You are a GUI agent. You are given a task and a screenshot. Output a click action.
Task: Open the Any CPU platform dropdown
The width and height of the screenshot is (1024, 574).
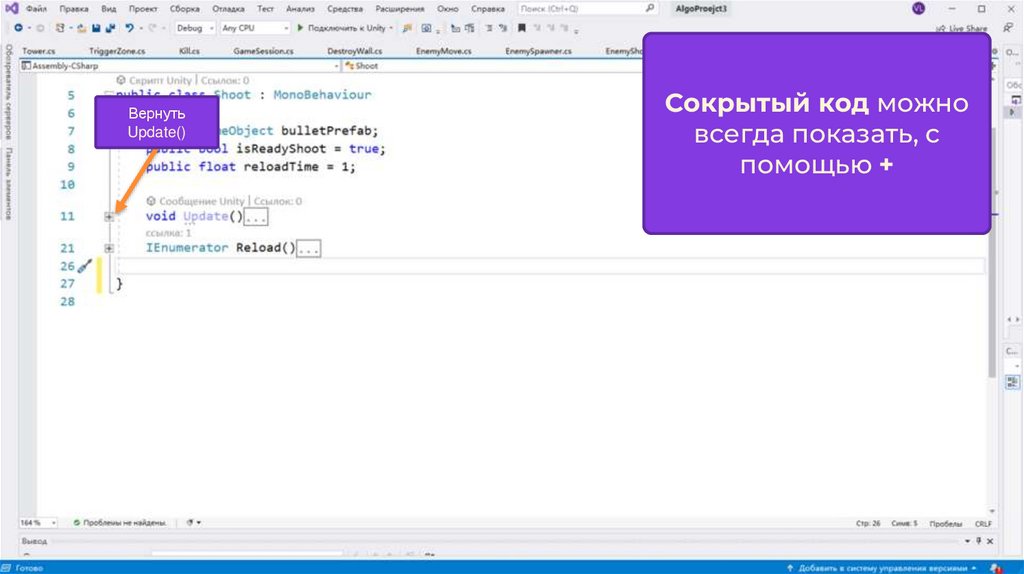tap(255, 28)
